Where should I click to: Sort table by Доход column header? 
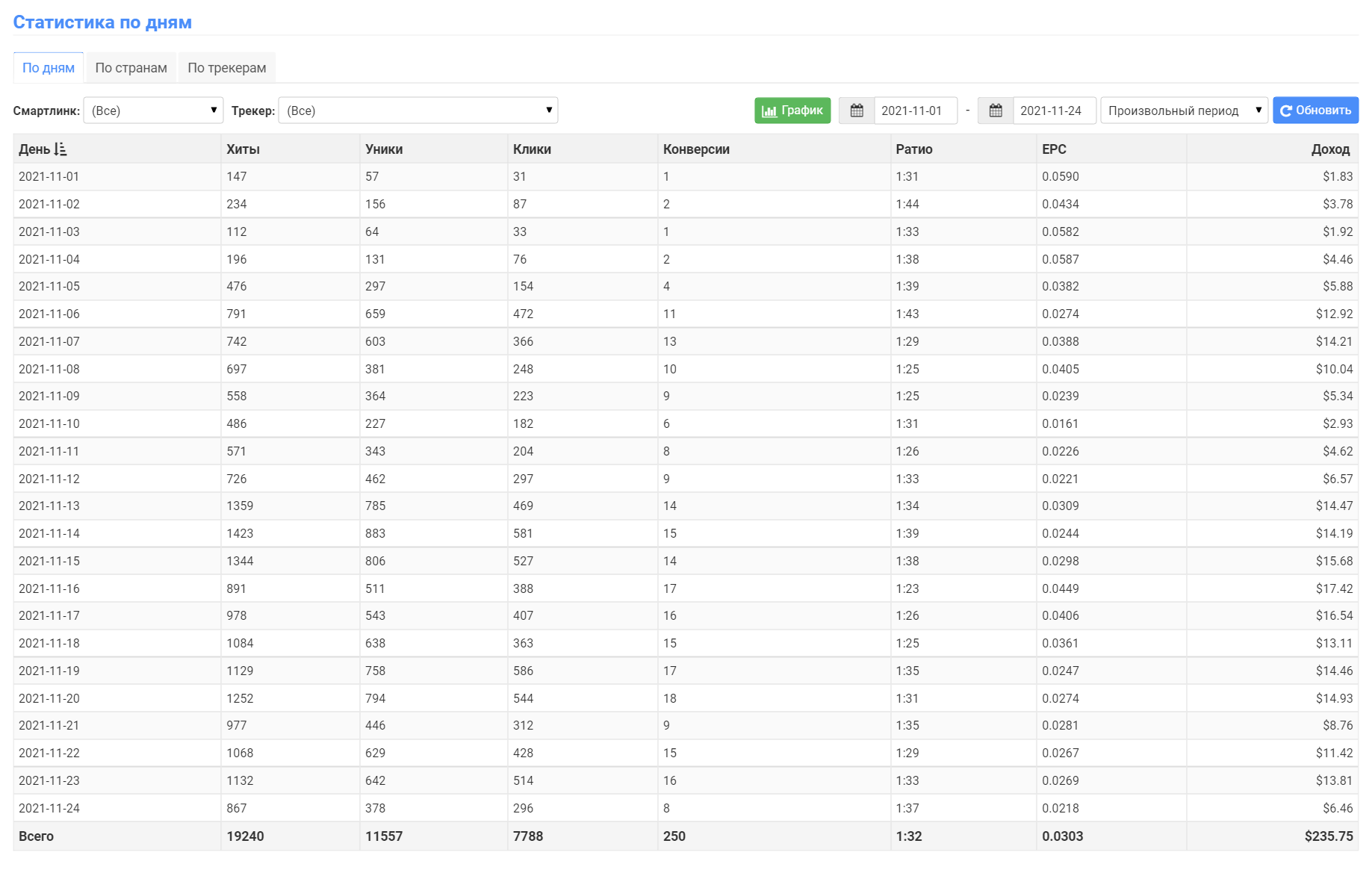1330,149
